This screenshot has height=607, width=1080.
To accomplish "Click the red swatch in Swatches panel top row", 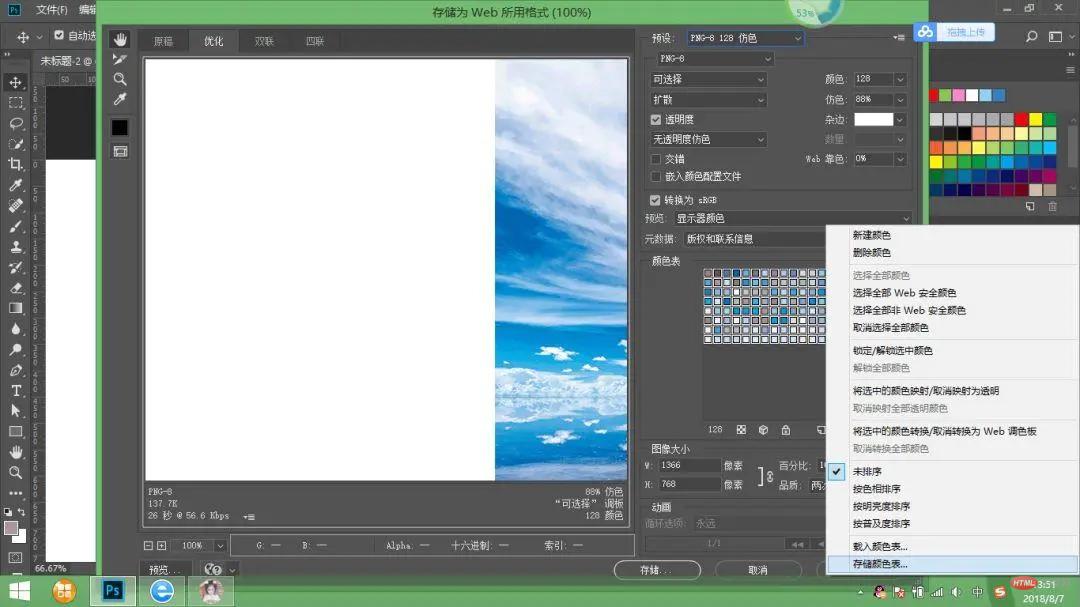I will point(933,96).
